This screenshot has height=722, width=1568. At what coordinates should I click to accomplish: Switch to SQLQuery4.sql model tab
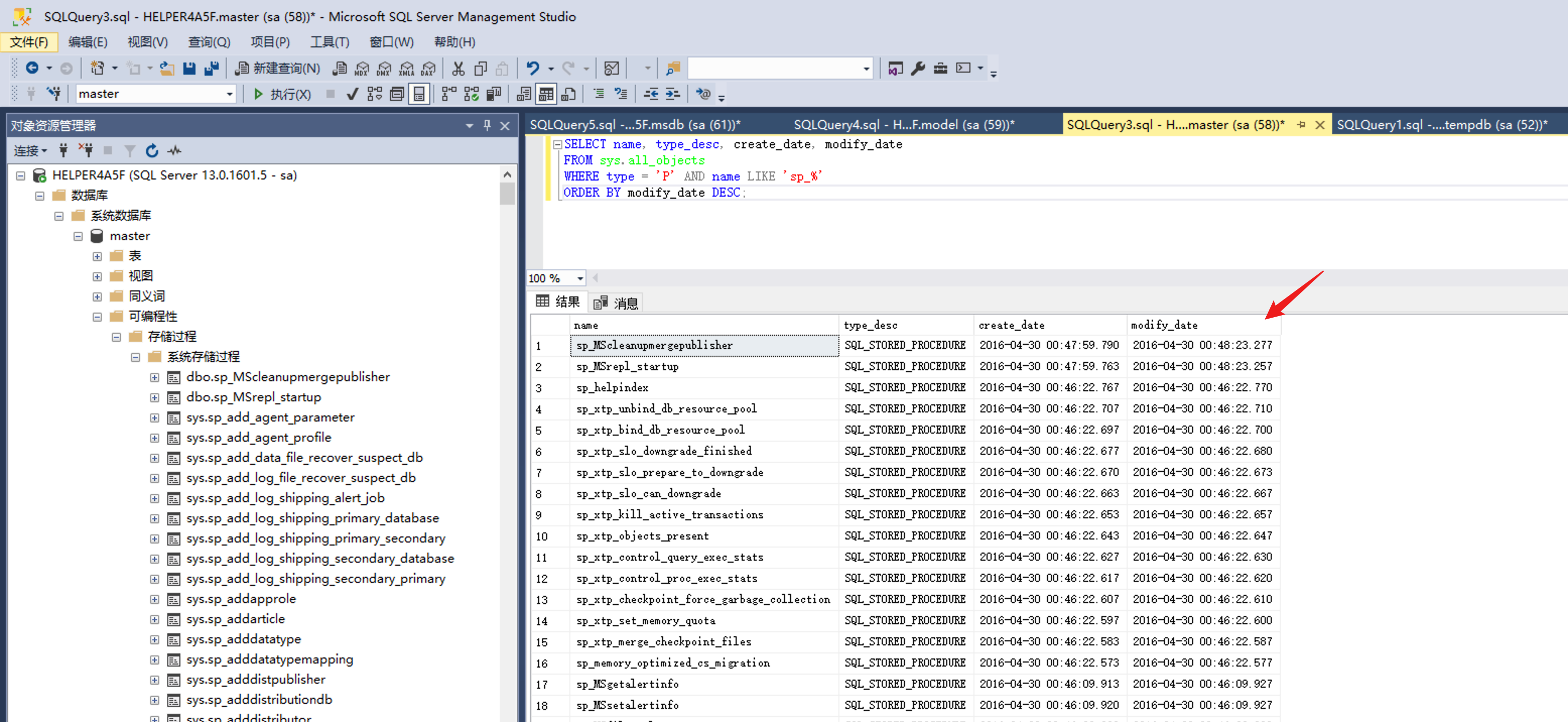[903, 125]
